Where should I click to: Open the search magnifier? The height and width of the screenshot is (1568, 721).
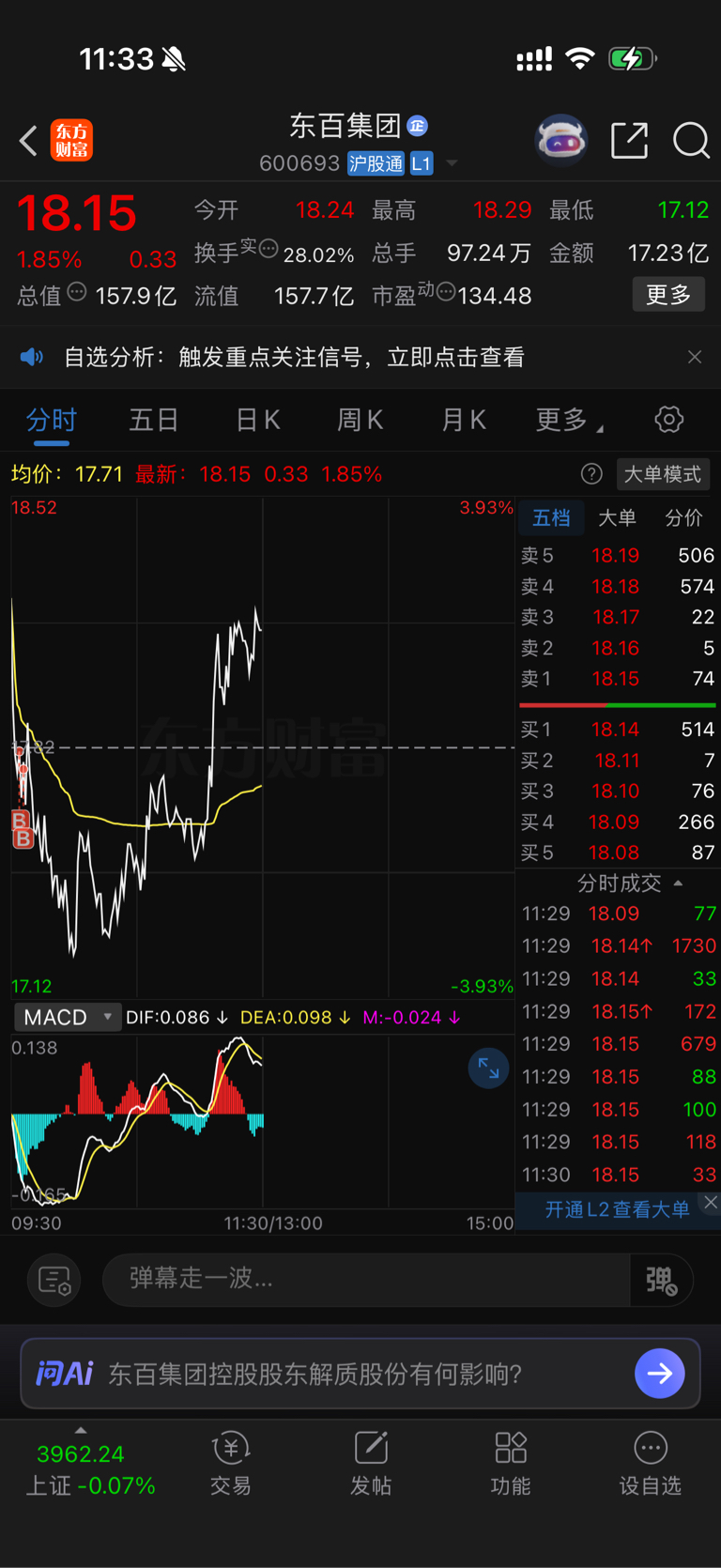tap(691, 141)
